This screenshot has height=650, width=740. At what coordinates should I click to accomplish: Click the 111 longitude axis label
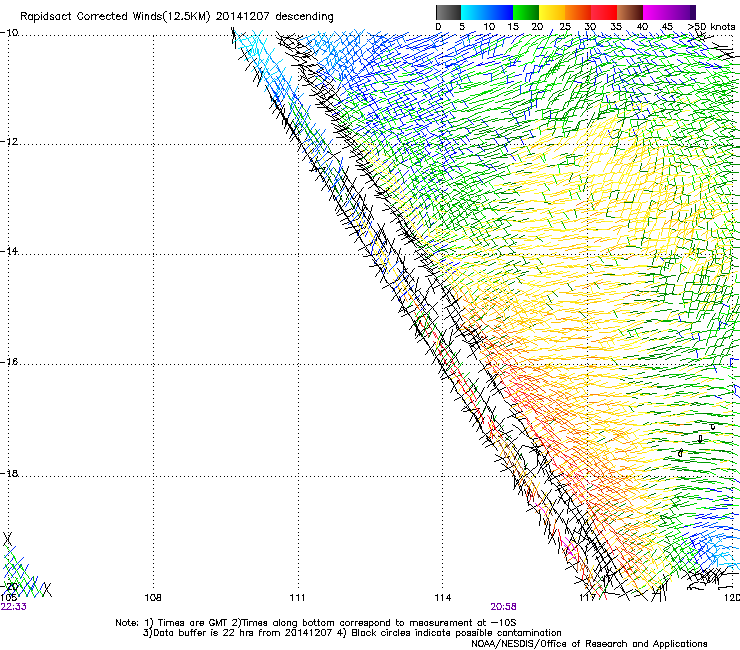[297, 598]
